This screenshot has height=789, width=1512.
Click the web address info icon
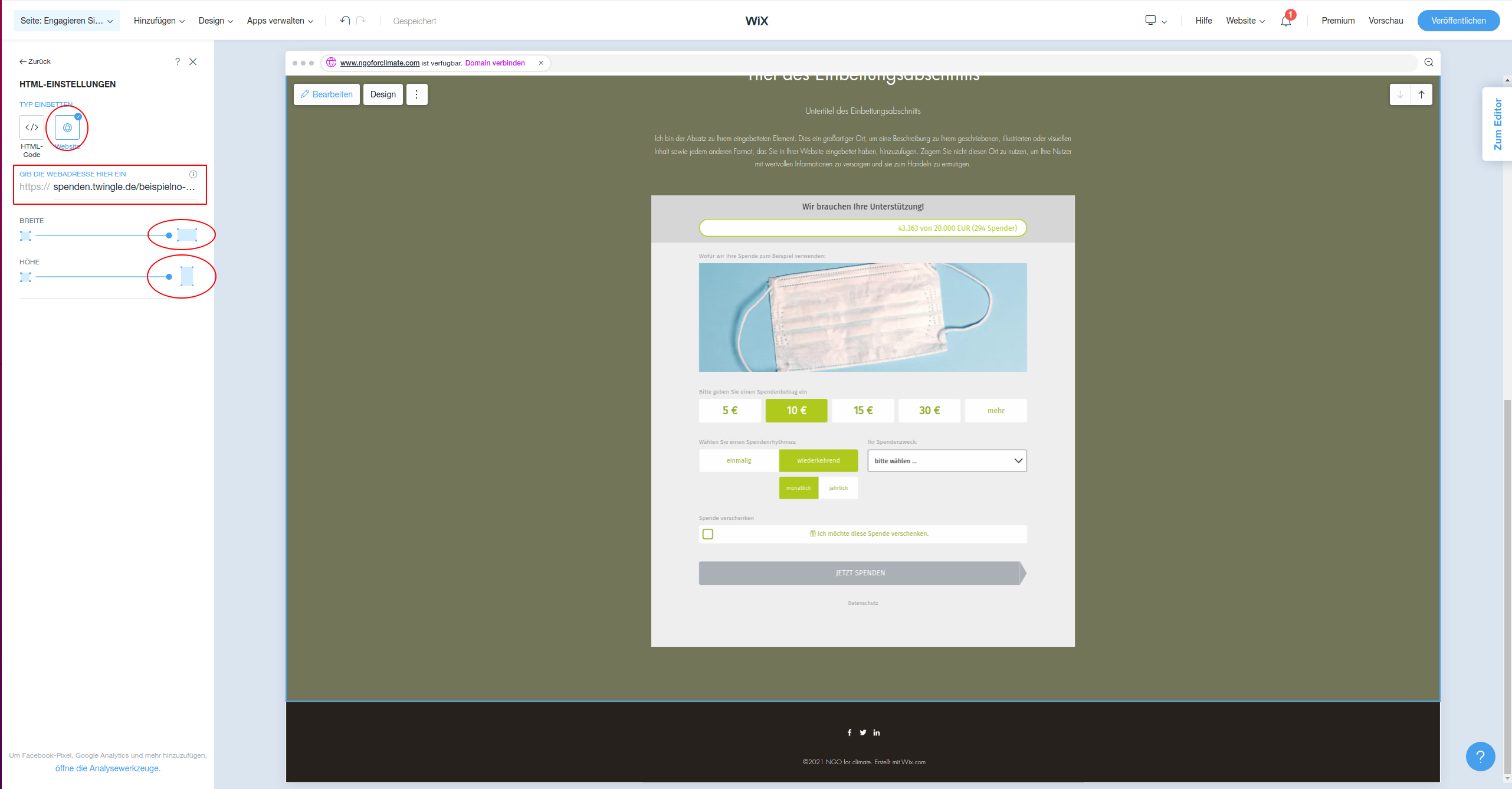(193, 174)
